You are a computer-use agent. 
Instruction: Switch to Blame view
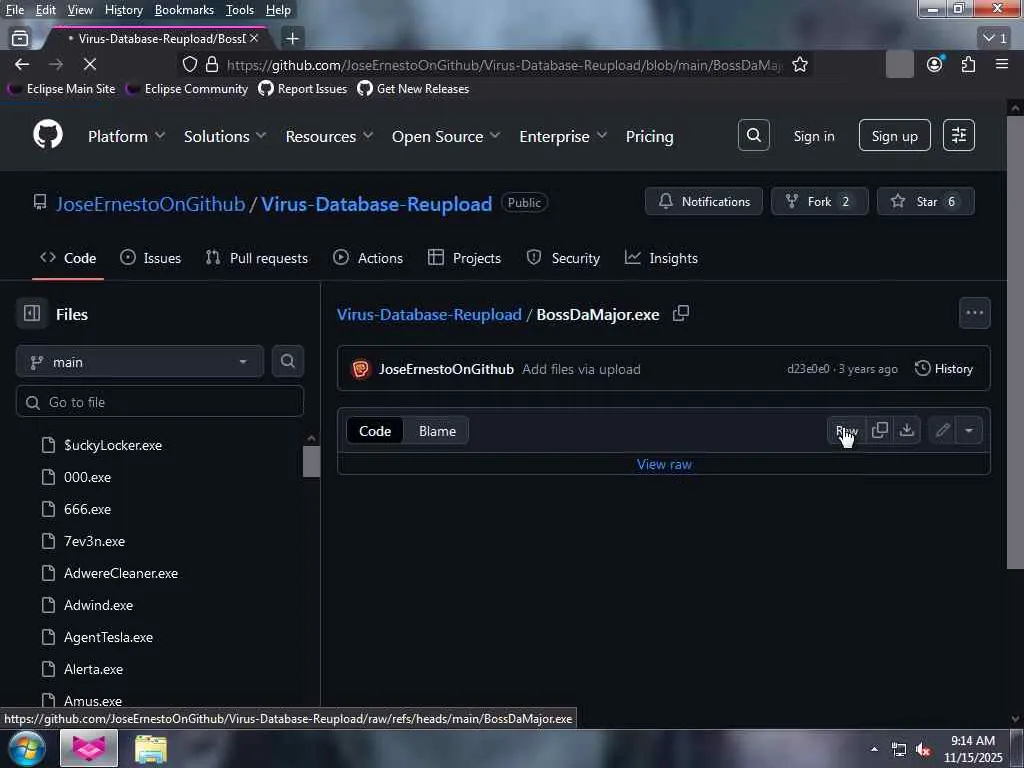coord(437,431)
